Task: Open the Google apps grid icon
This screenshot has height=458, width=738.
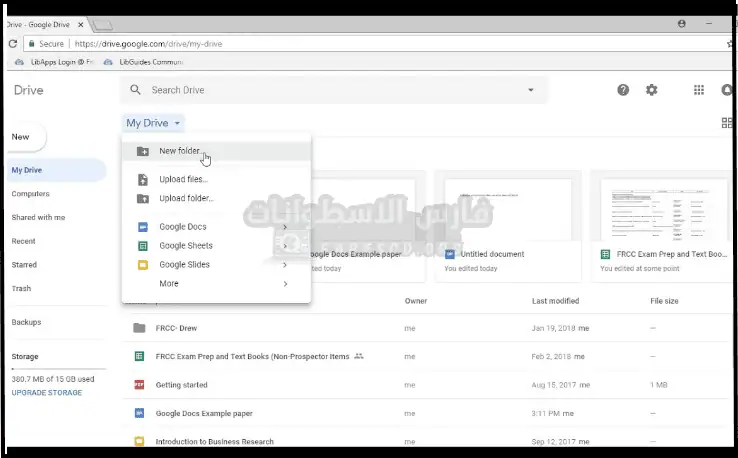Action: tap(699, 90)
